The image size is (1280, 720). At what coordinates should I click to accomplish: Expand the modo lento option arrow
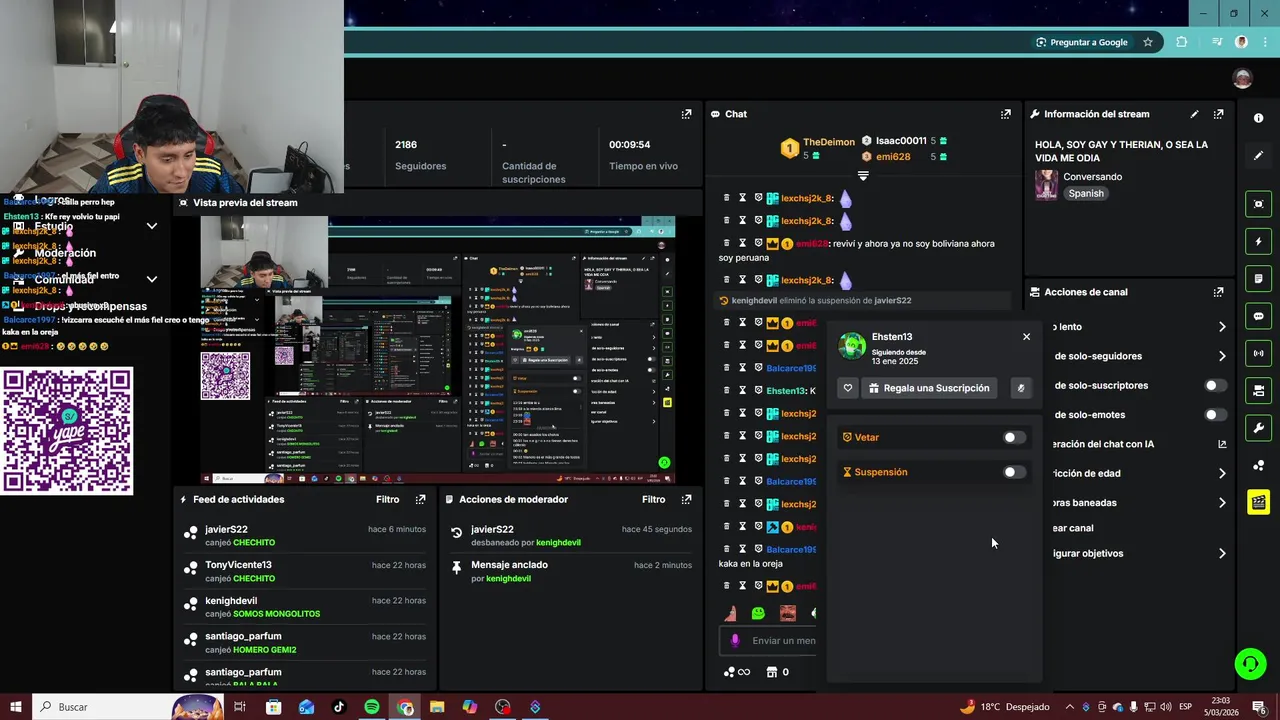coord(1221,327)
